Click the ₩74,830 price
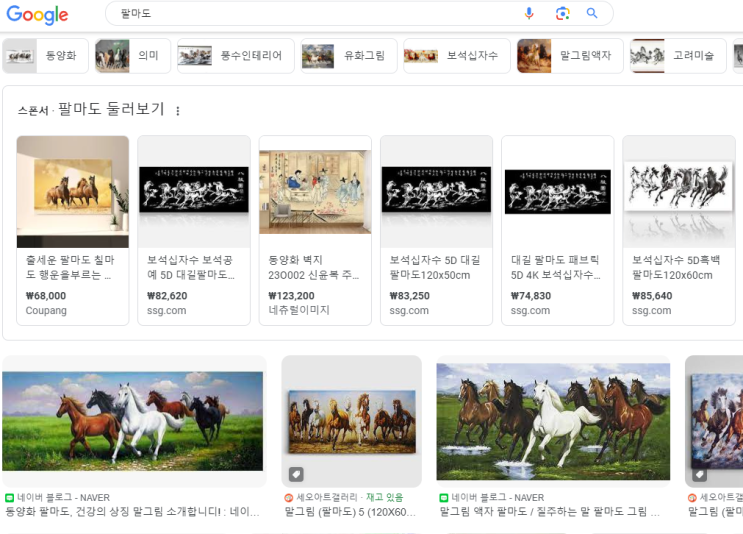This screenshot has width=743, height=534. pos(531,296)
